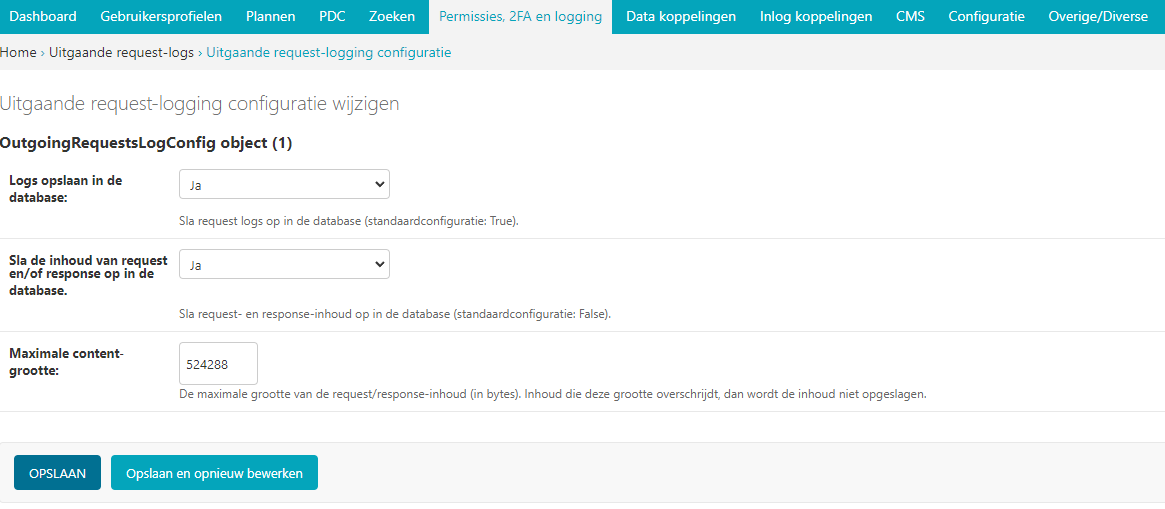Go to Gebruikersprofielen in the navigation bar
1165x509 pixels.
click(160, 16)
